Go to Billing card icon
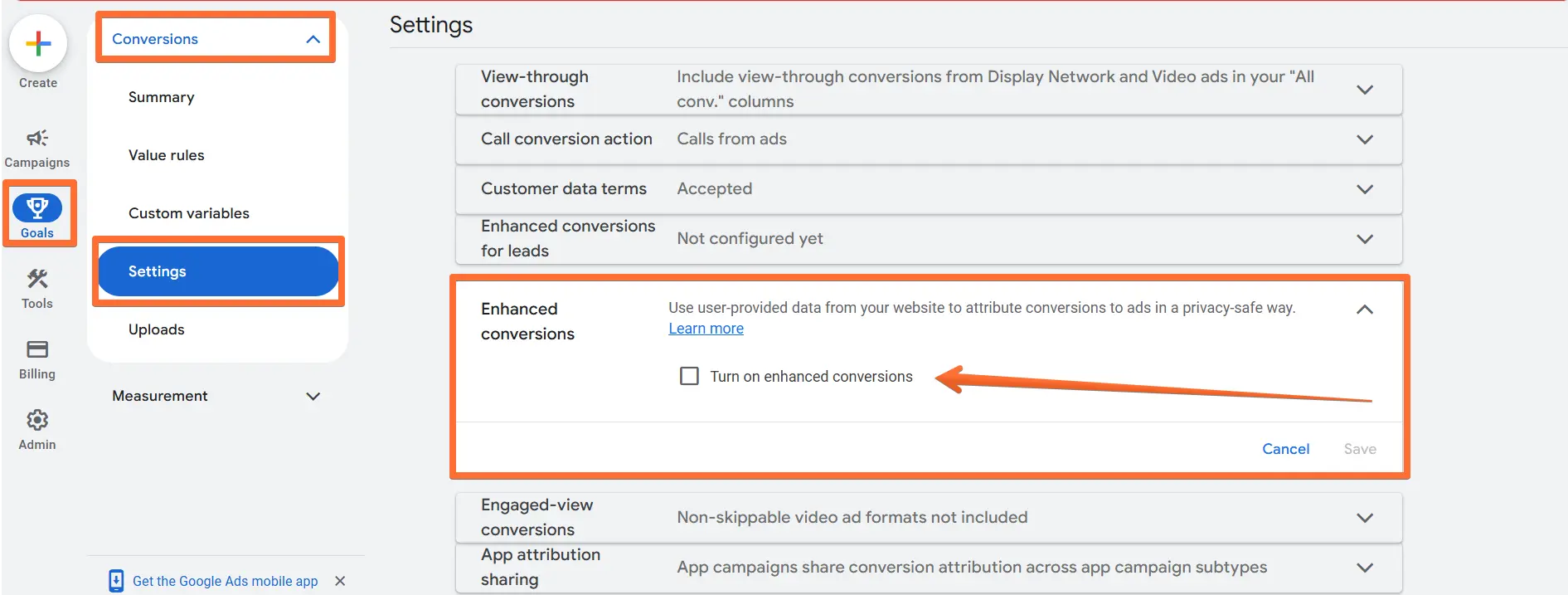Image resolution: width=1568 pixels, height=595 pixels. pyautogui.click(x=37, y=349)
